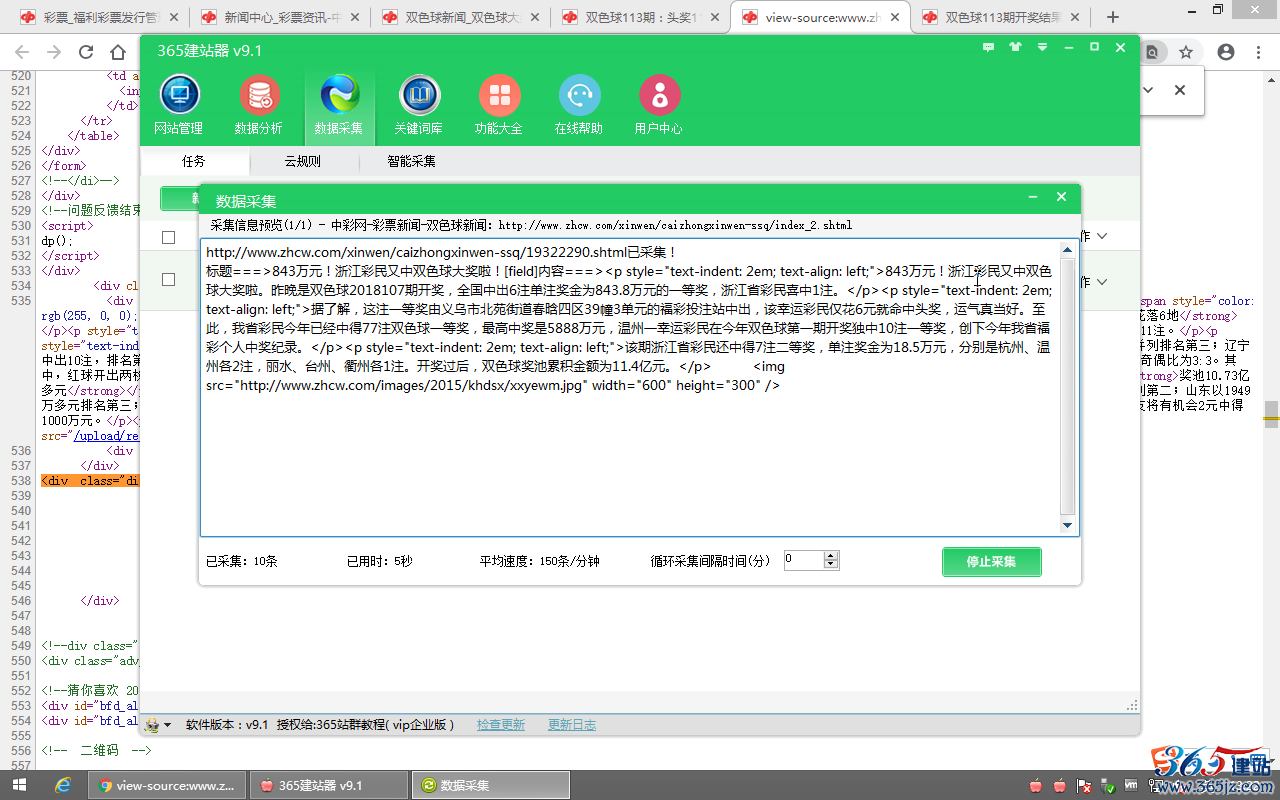Viewport: 1280px width, 800px height.
Task: Switch to the 双色球113期开奖结果 Chrome tab
Action: point(1000,17)
